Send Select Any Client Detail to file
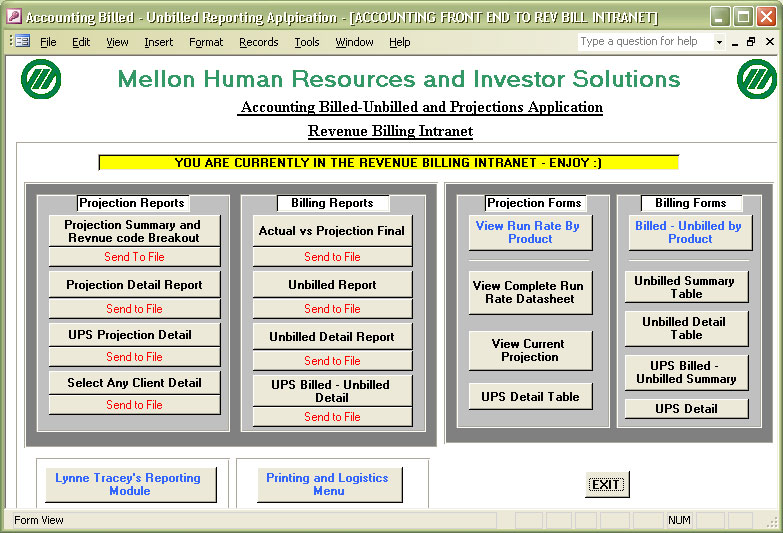783x533 pixels. pos(134,405)
